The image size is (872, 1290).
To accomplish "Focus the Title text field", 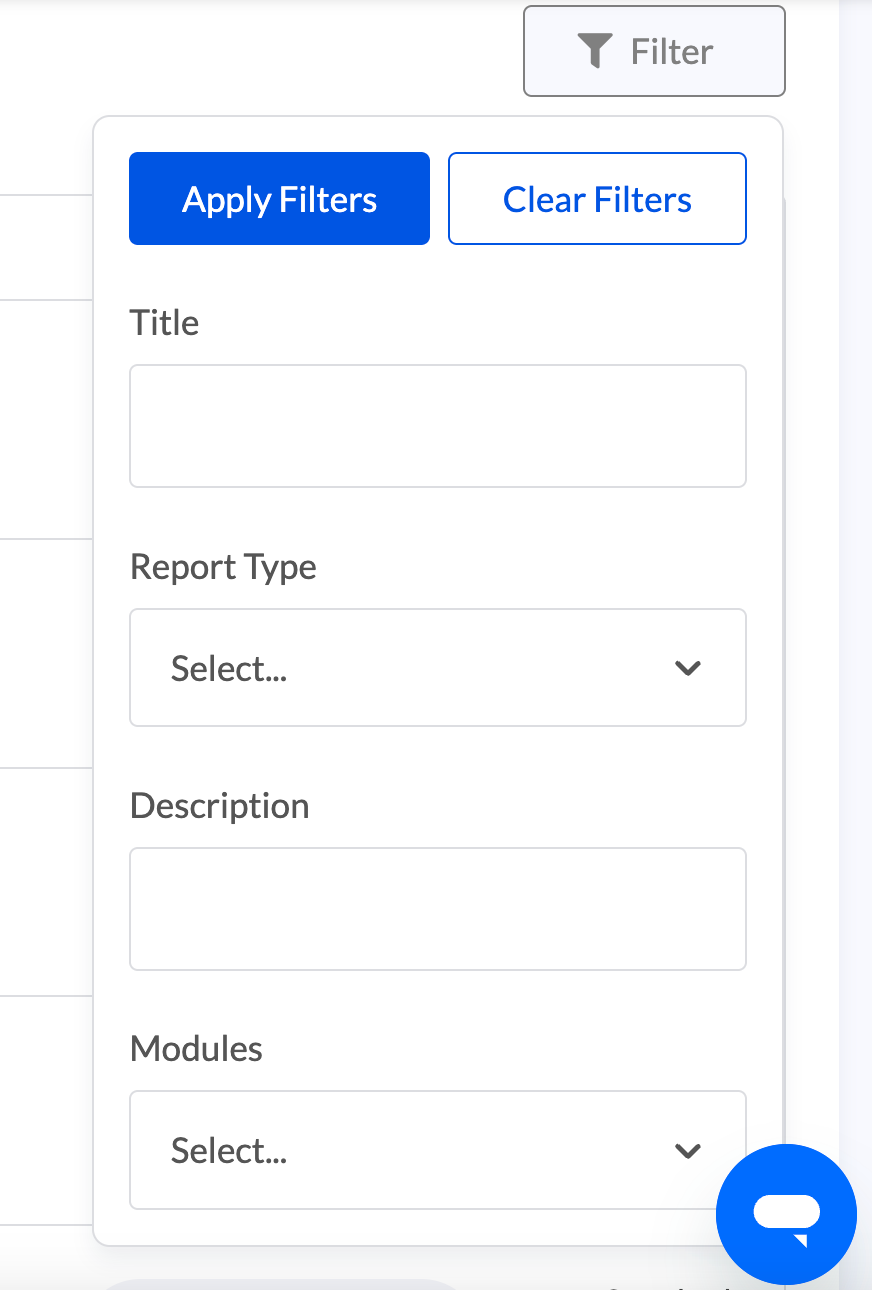I will click(438, 426).
